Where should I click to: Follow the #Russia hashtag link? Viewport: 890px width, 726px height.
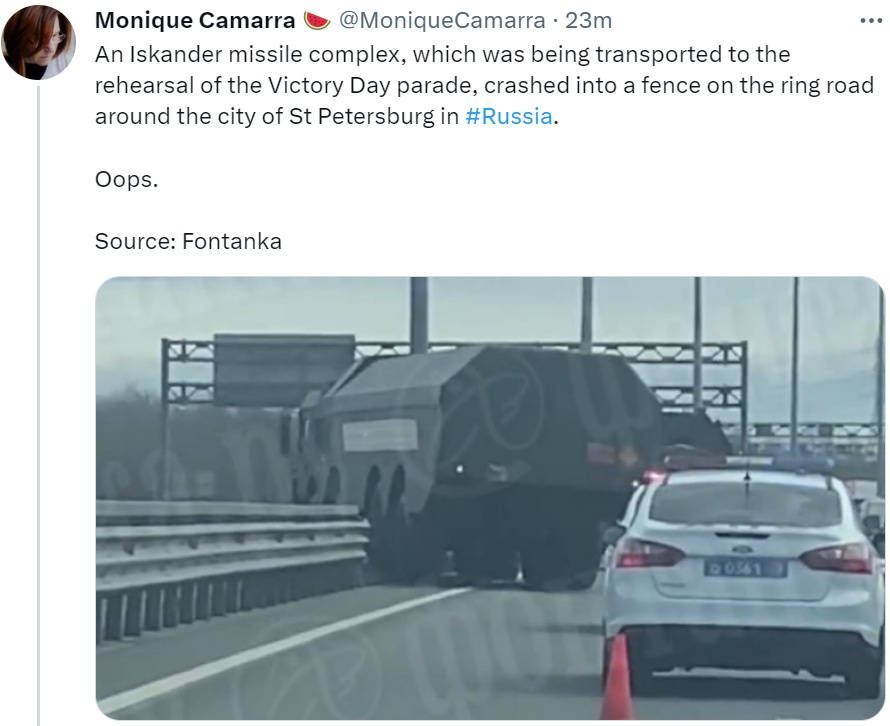click(x=509, y=116)
